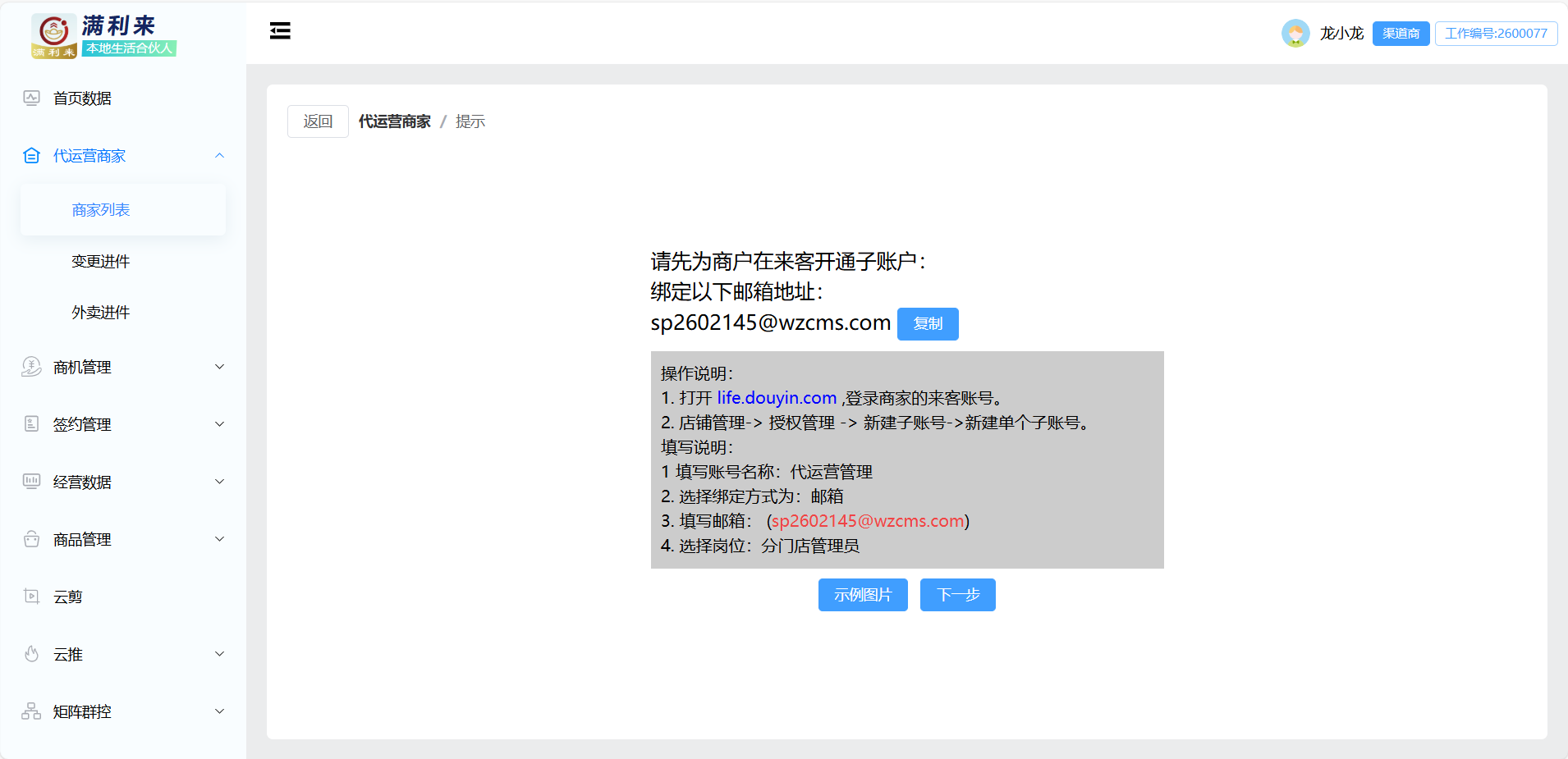1568x759 pixels.
Task: Click the 选择绑定方式为：邮箱 line
Action: (x=752, y=496)
